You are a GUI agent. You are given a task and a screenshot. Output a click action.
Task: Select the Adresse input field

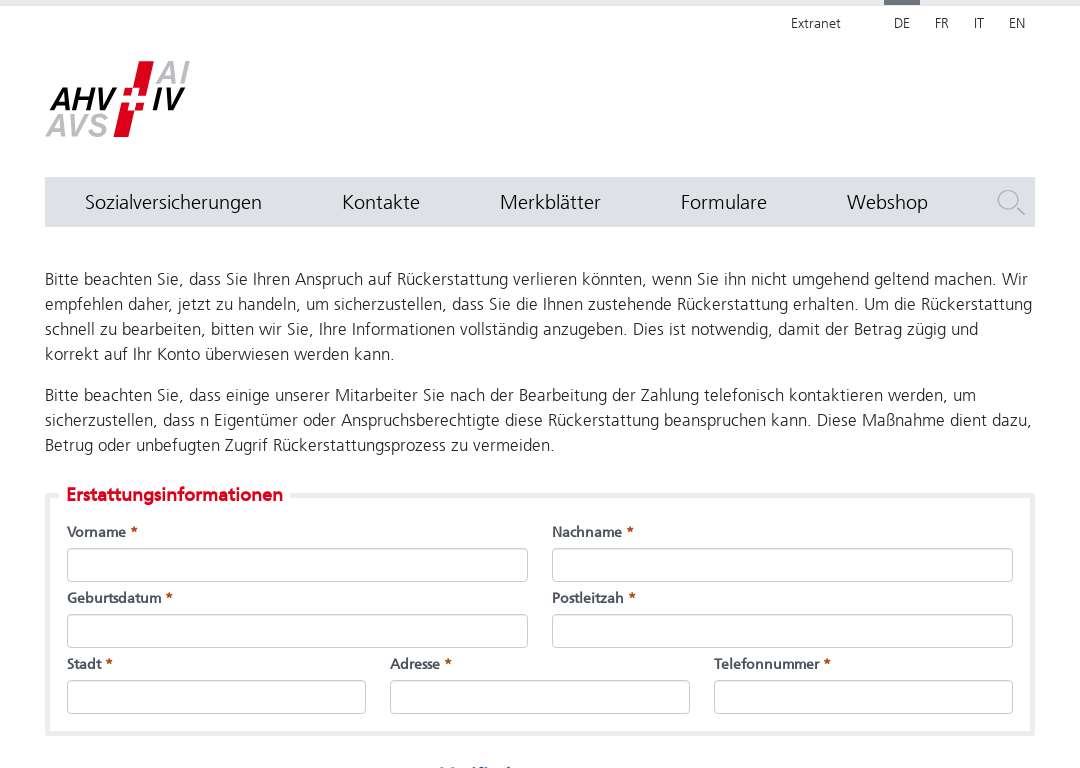540,697
